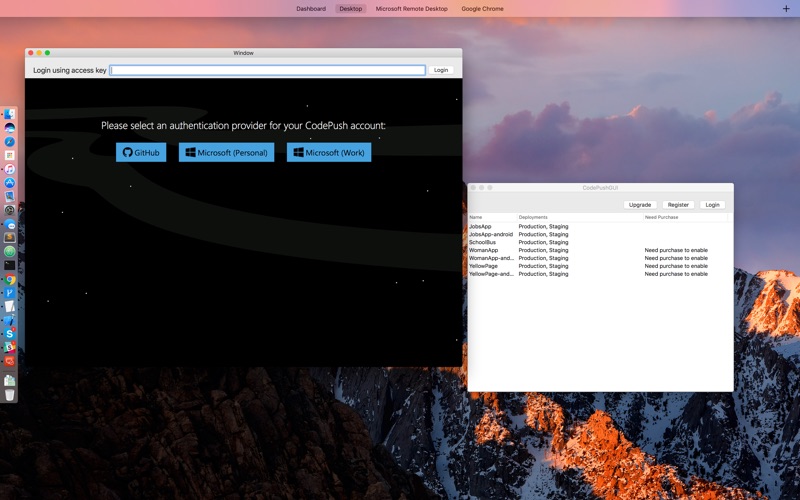Choose Microsoft (Work) authentication provider
This screenshot has height=500, width=800.
(329, 152)
